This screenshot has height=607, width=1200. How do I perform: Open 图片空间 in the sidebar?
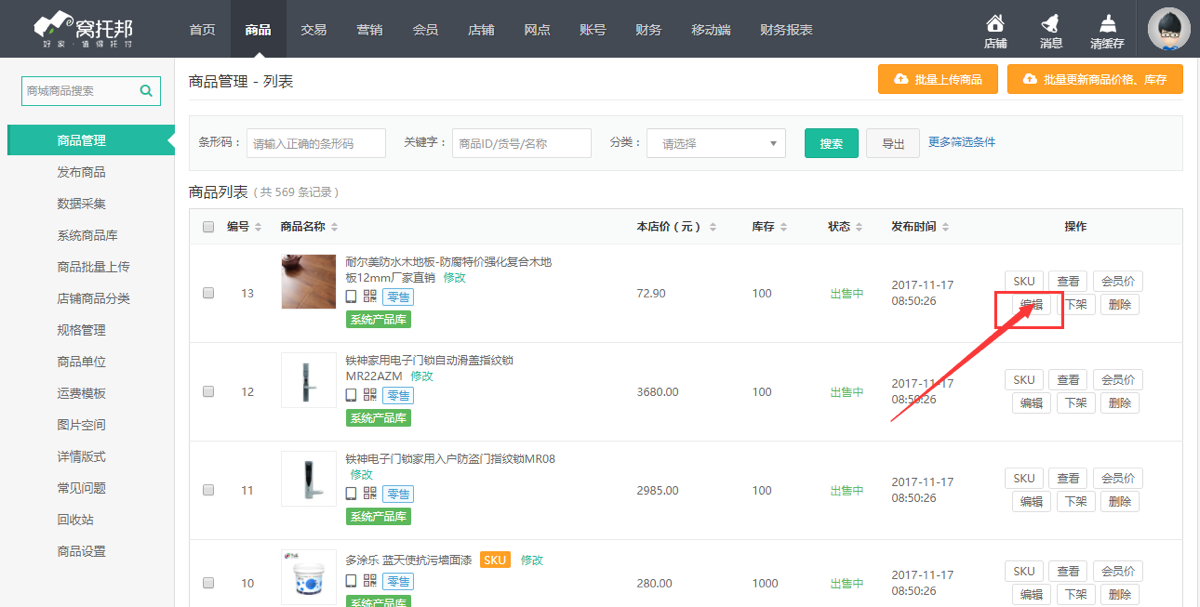(x=81, y=425)
